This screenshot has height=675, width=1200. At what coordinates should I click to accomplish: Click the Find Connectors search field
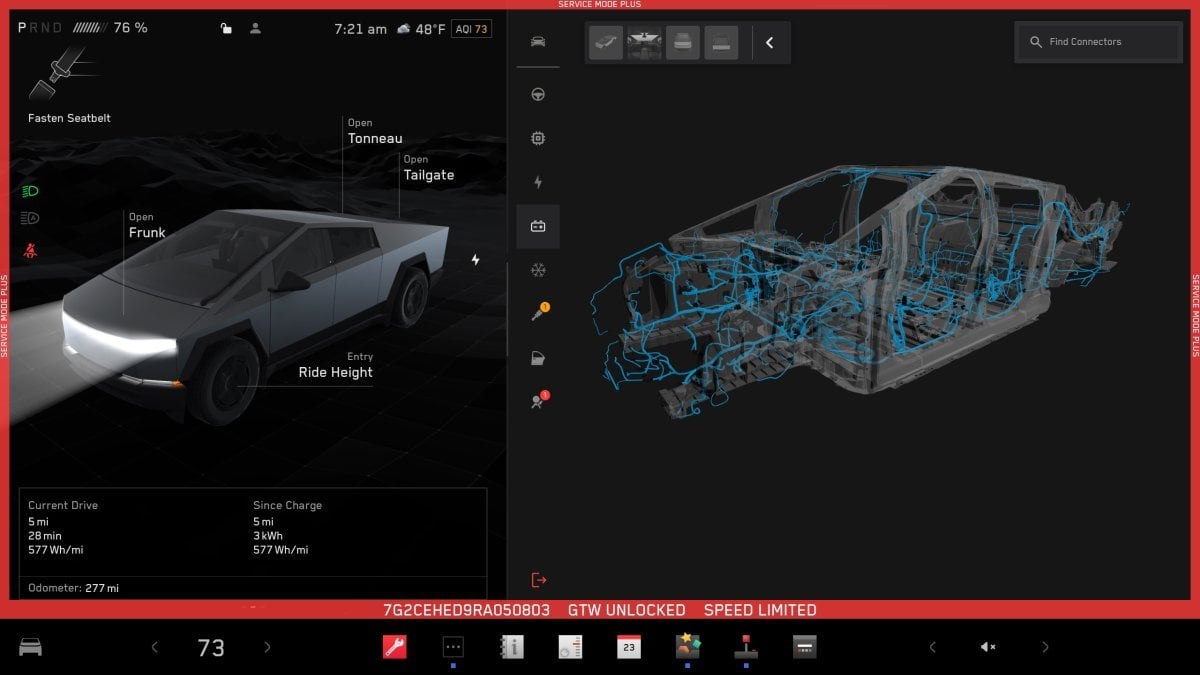(1098, 42)
